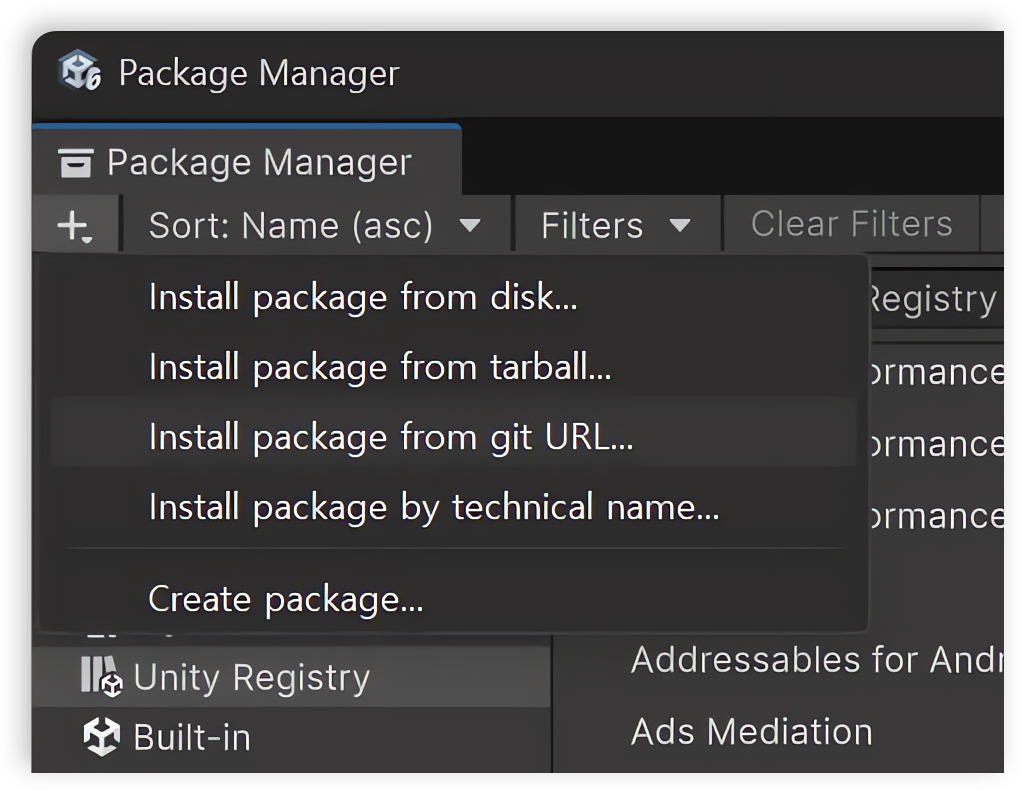1021x790 pixels.
Task: Select Built-in in the sidebar
Action: [x=291, y=737]
